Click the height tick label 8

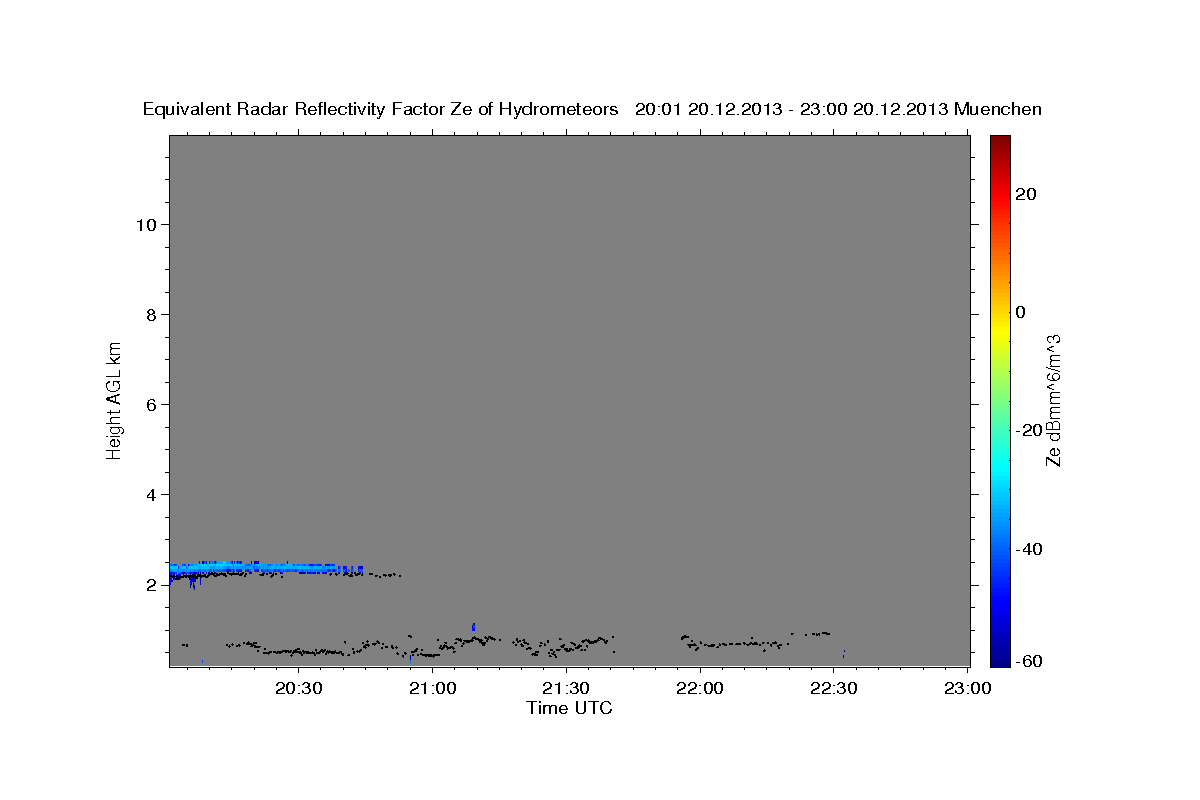coord(152,314)
